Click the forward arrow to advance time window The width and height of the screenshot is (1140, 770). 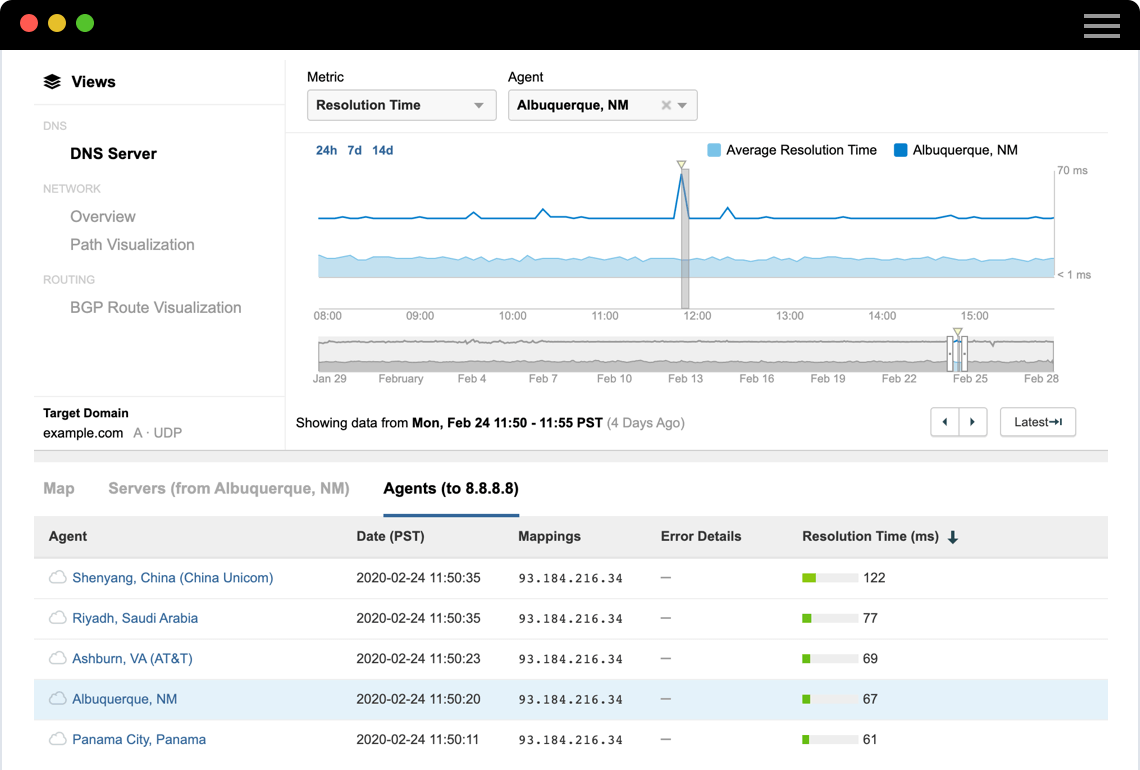tap(972, 422)
